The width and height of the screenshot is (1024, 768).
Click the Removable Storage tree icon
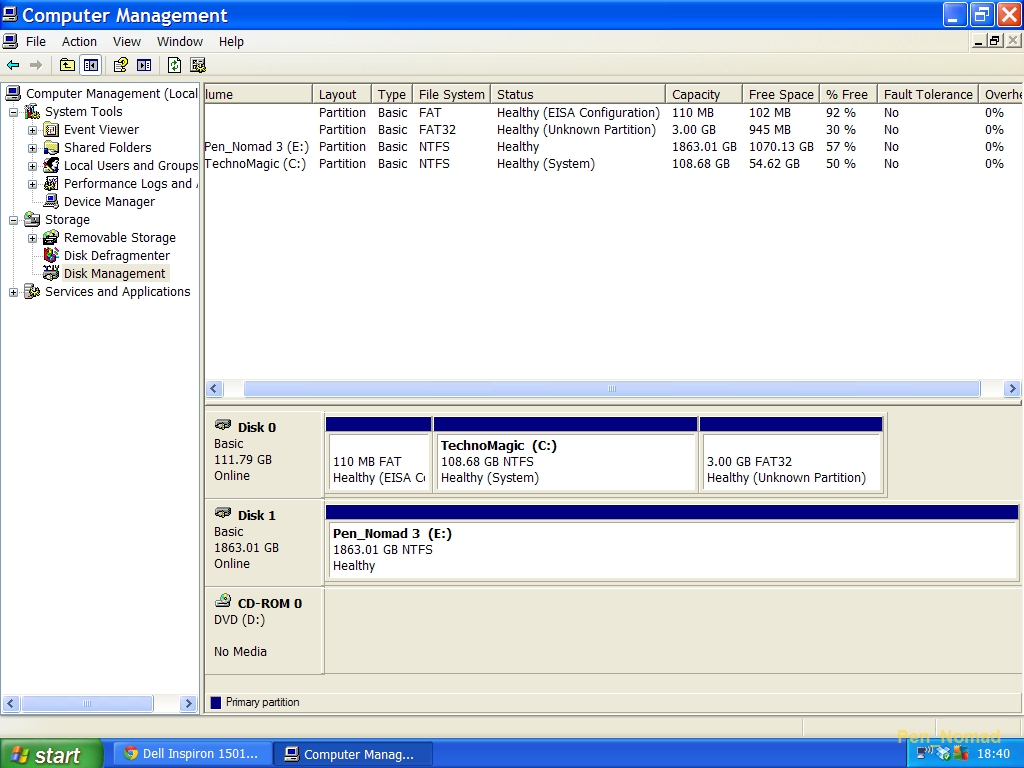[51, 237]
